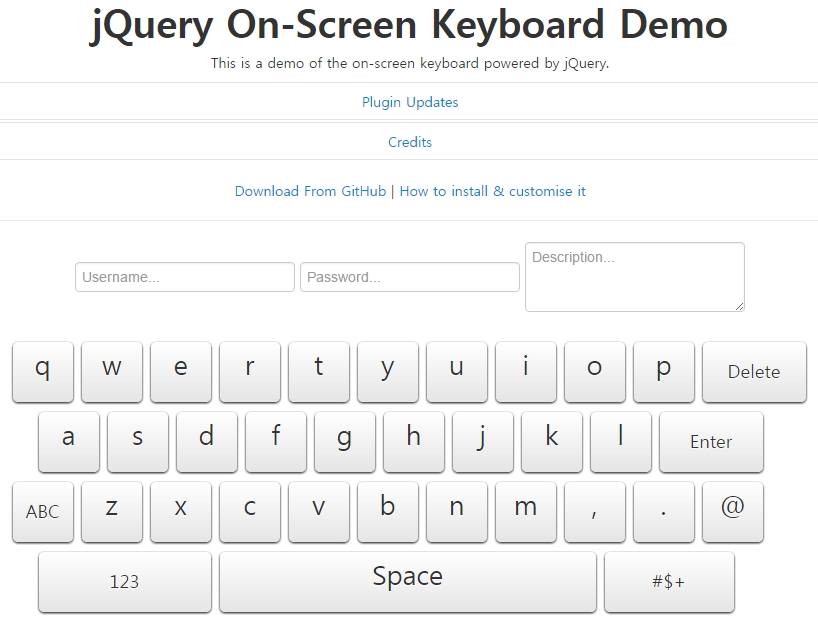This screenshot has height=630, width=818.
Task: Switch to the 123 numeric layout
Action: coord(125,581)
